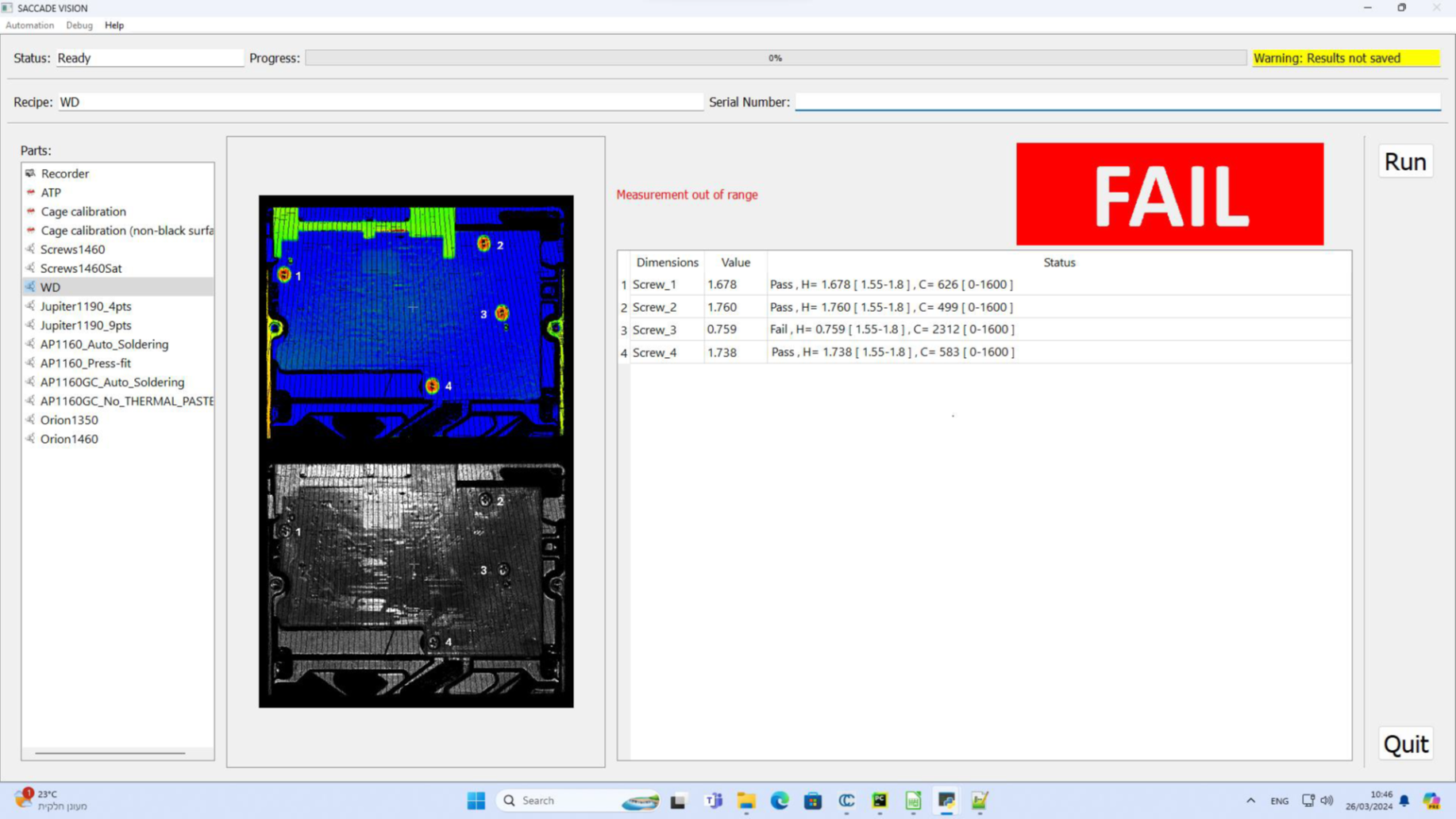Open the Windows Start menu

(476, 801)
